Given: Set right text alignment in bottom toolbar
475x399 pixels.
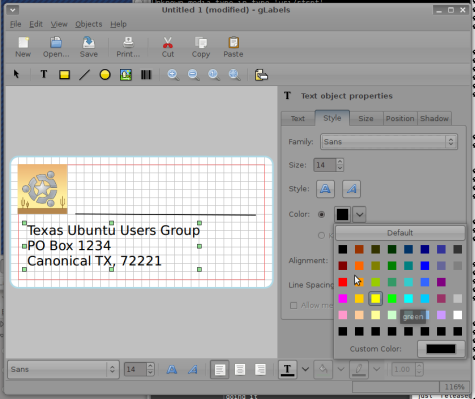Looking at the screenshot, I should [260, 369].
